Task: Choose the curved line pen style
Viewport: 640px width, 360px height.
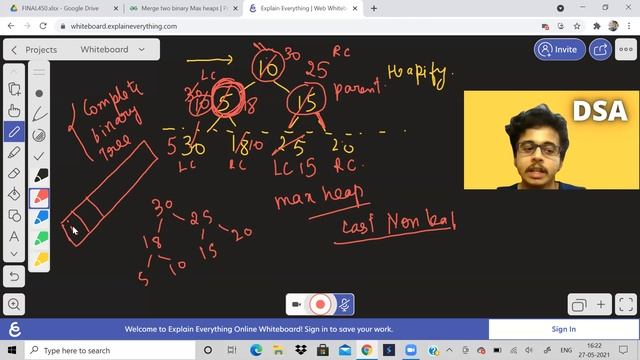Action: coord(39,114)
